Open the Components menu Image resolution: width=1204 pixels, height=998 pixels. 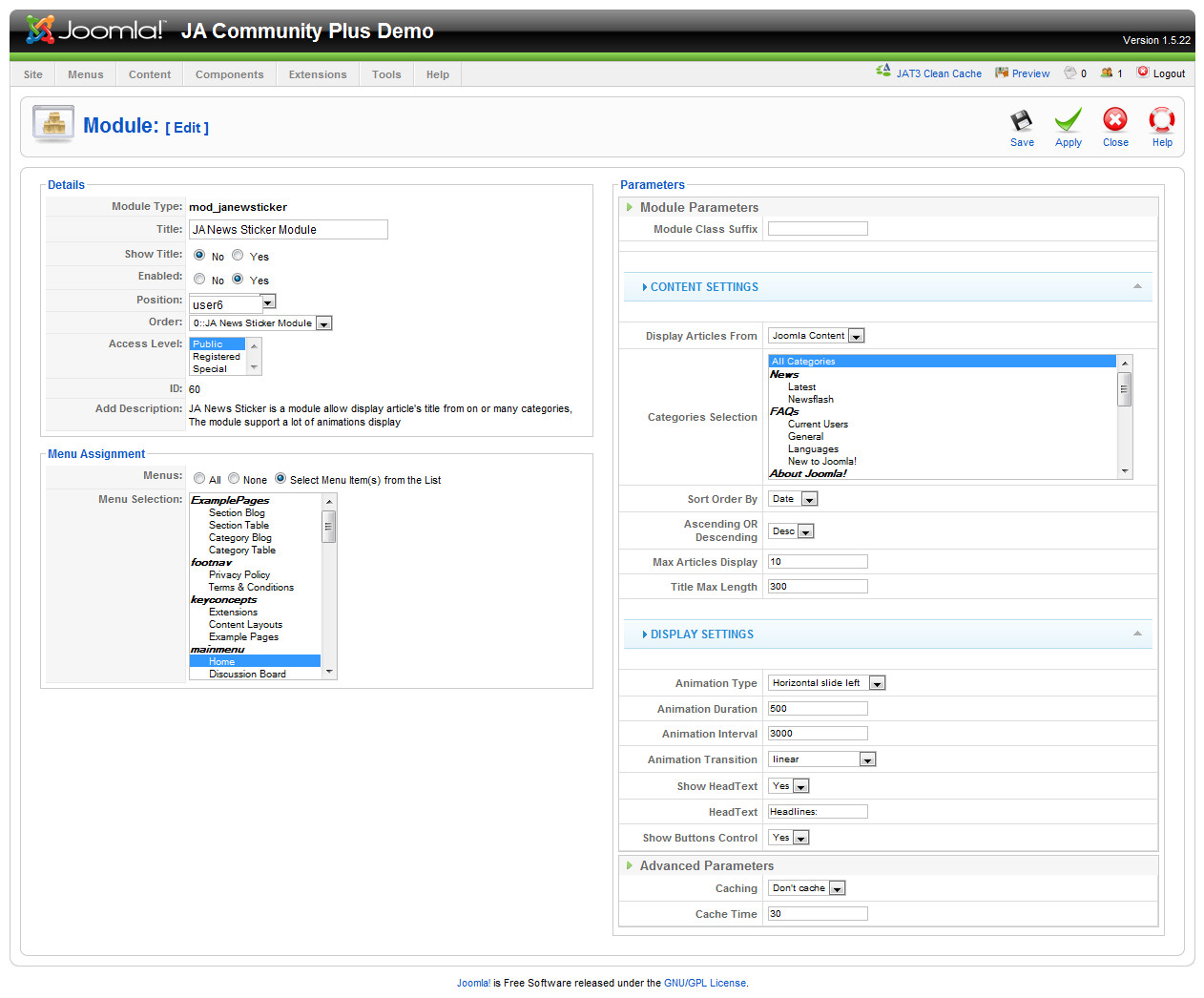[x=229, y=74]
